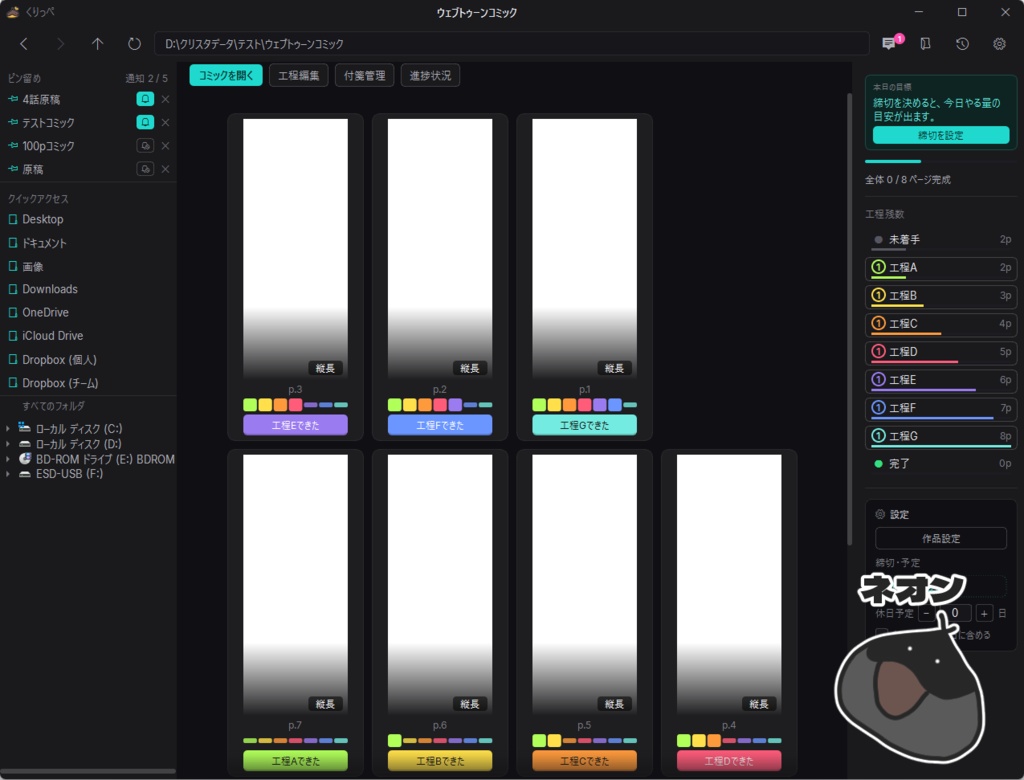1024x780 pixels.
Task: Click the 締切を設定 button
Action: point(940,135)
